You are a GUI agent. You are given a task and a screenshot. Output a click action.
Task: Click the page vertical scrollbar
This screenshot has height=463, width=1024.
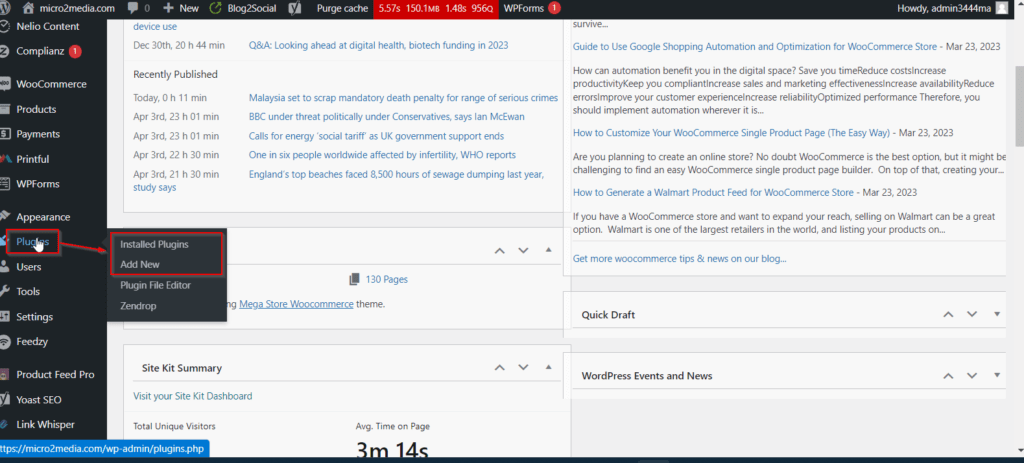click(1019, 106)
